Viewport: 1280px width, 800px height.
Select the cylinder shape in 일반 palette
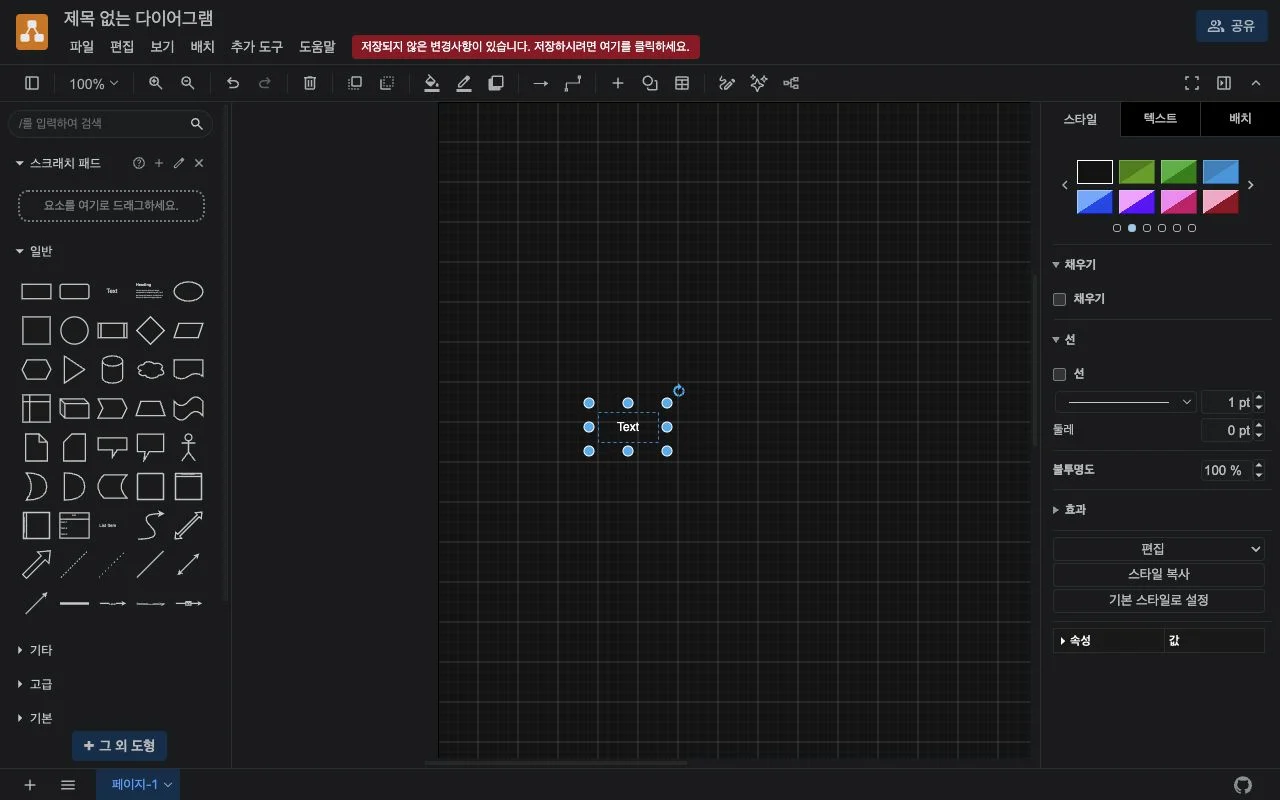(112, 370)
